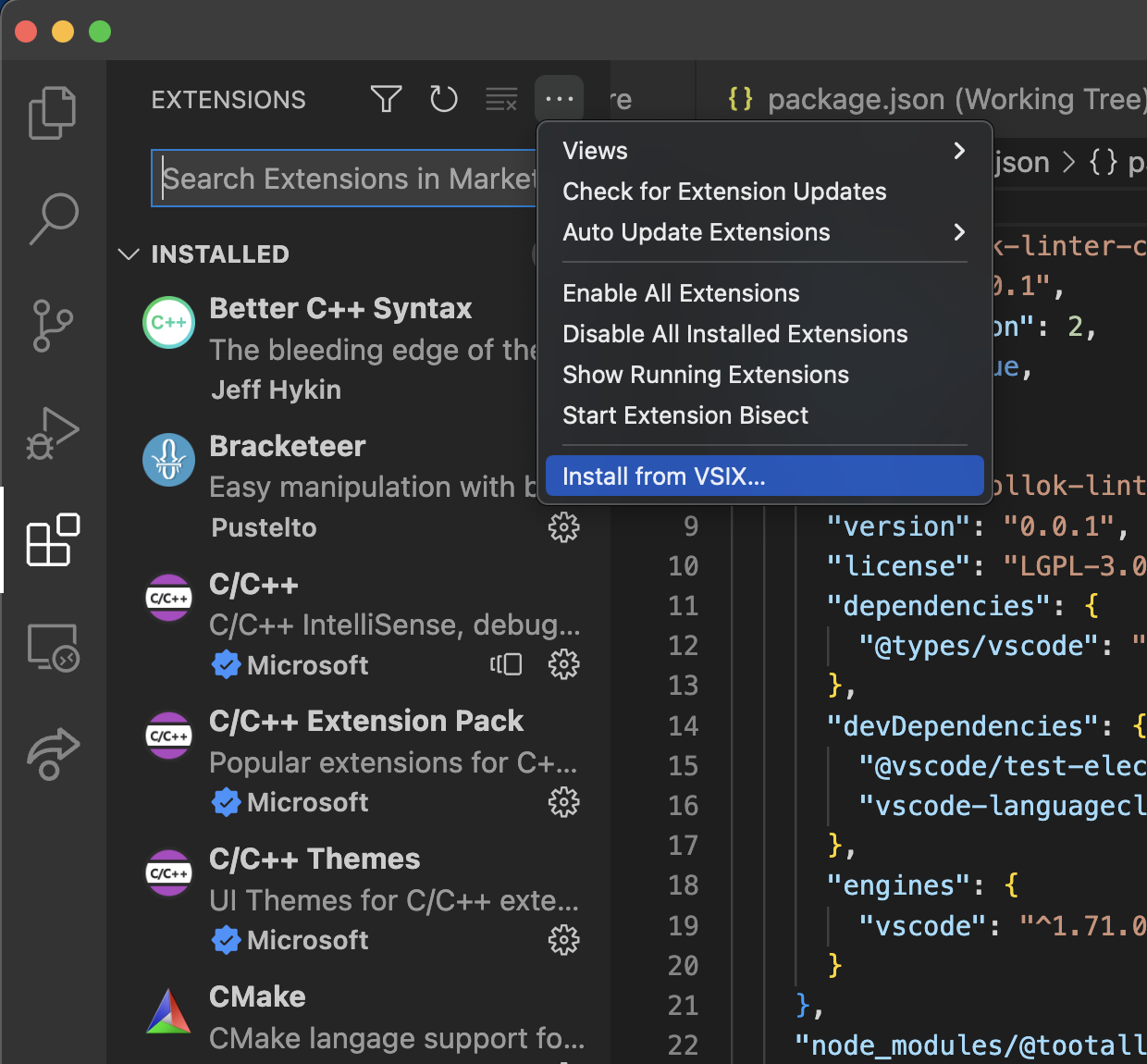Screen dimensions: 1147x1064
Task: Click the Bracketeer extension icon
Action: coord(169,460)
